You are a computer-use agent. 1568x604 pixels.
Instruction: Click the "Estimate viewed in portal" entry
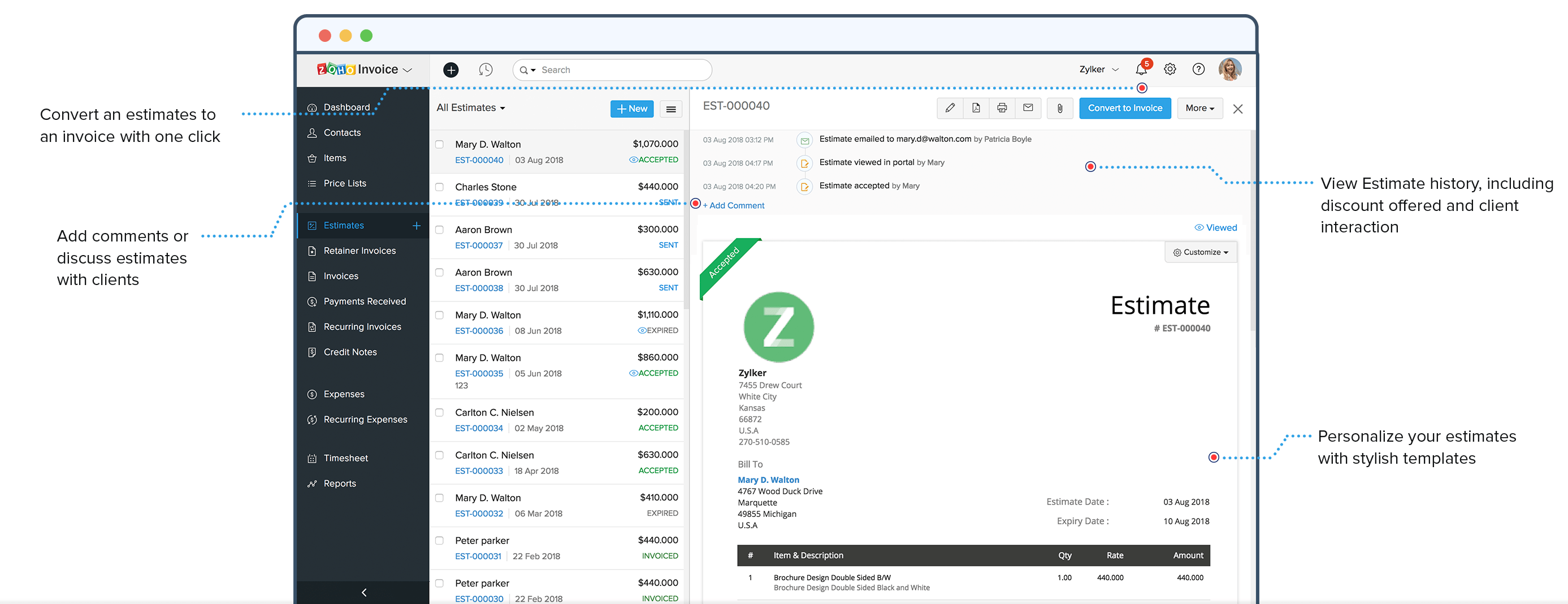click(x=881, y=162)
